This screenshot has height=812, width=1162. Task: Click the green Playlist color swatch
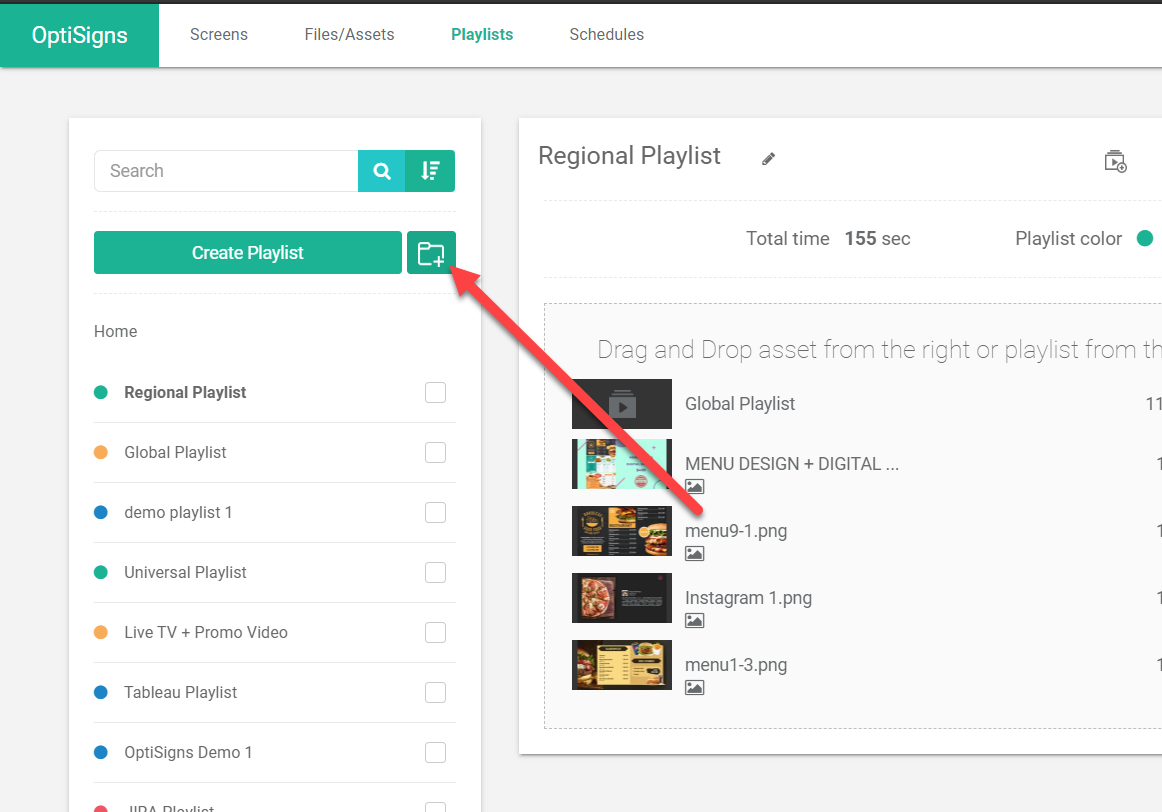(x=1144, y=239)
